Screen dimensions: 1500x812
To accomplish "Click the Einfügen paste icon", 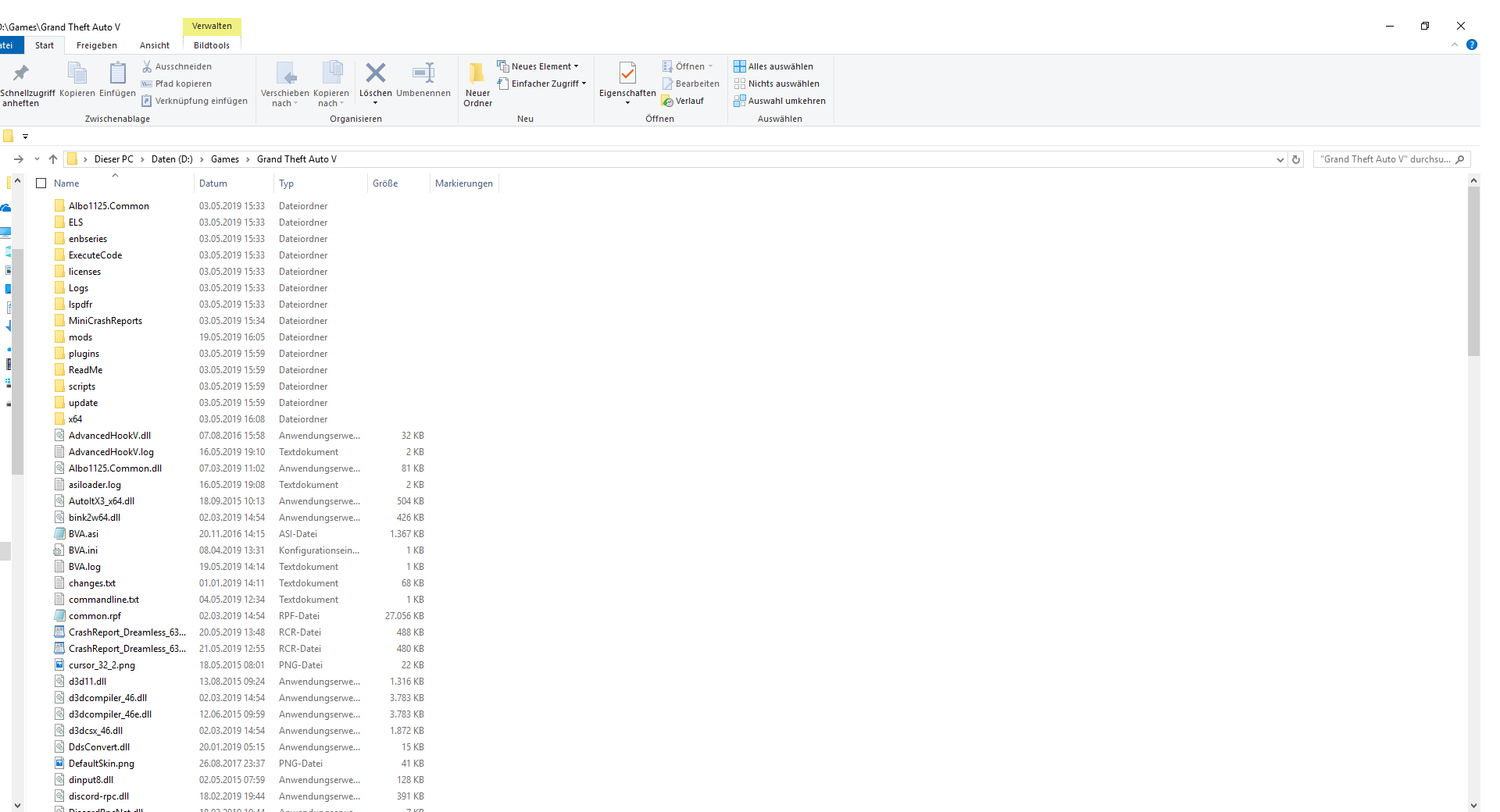I will coord(117,73).
